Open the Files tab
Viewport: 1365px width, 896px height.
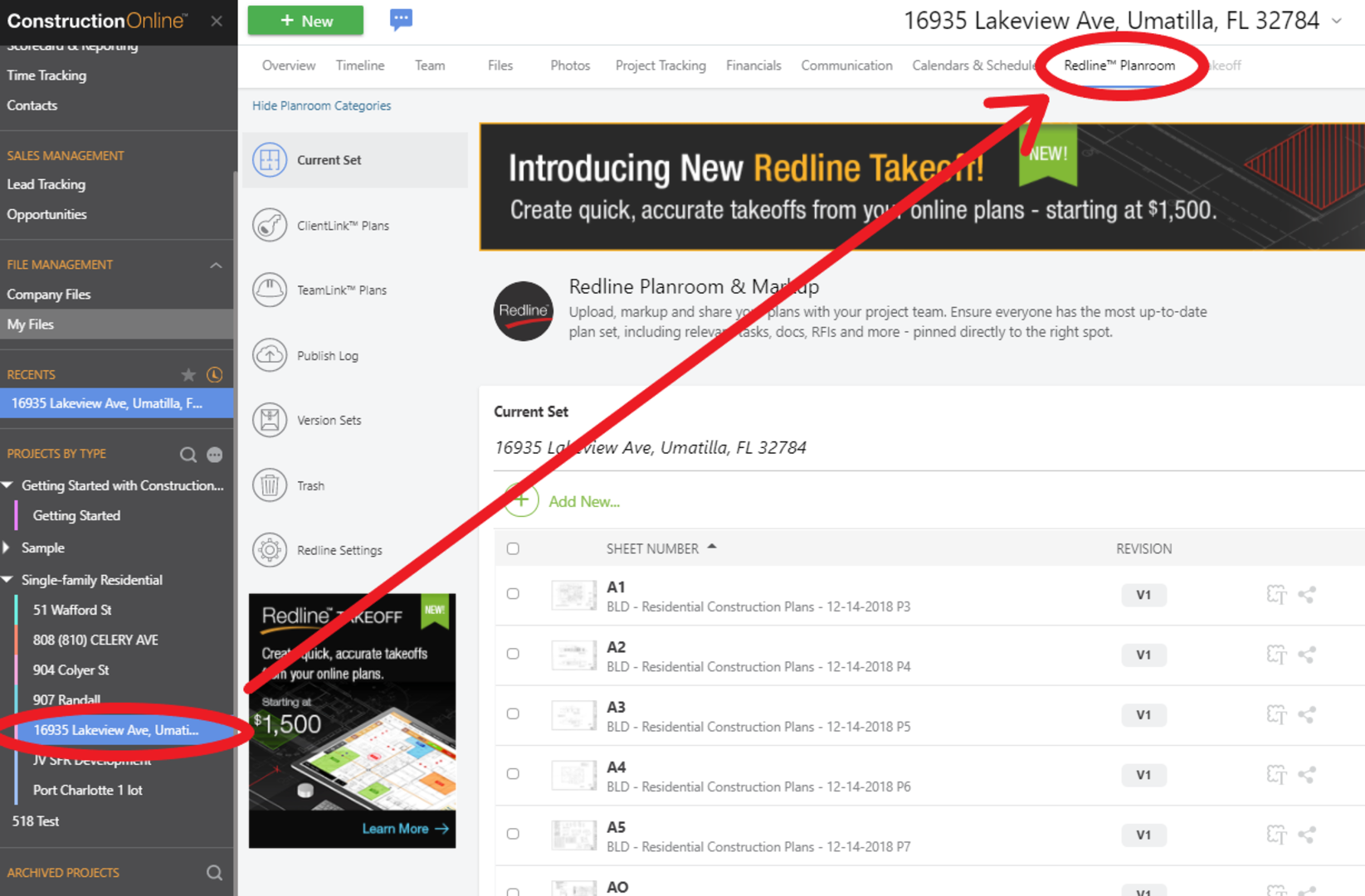click(500, 66)
